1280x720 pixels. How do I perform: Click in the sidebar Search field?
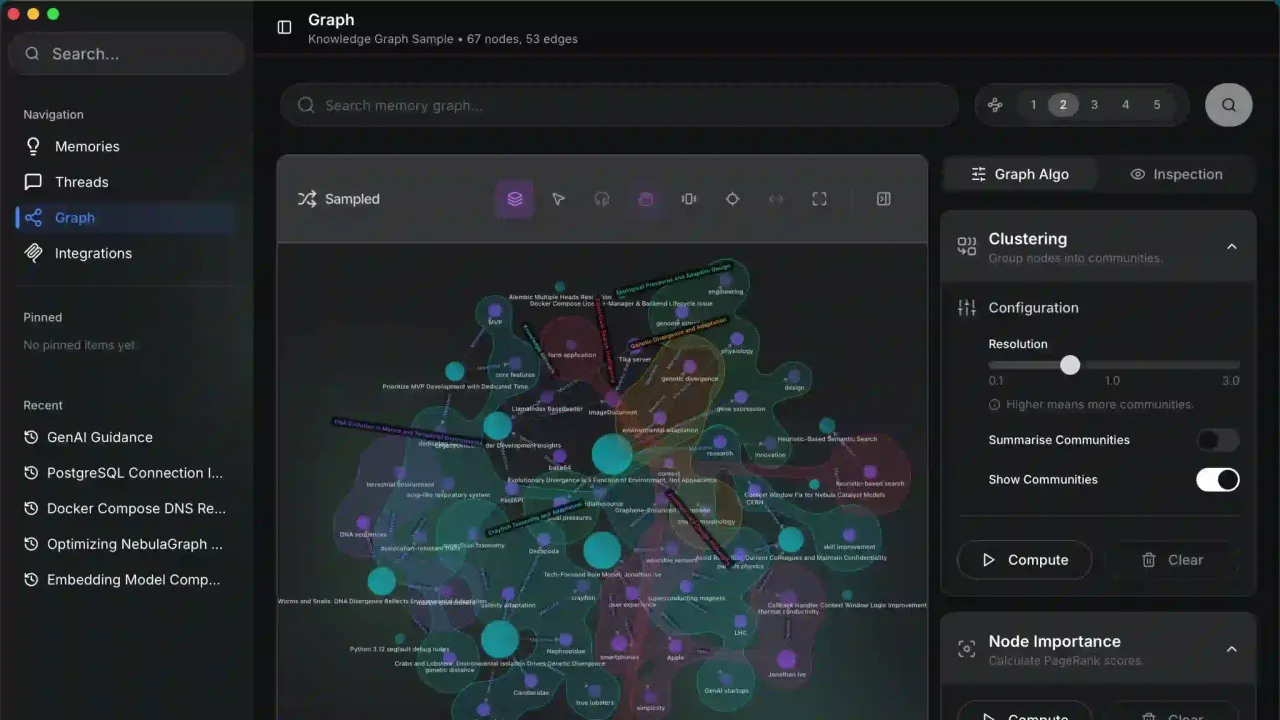[x=126, y=54]
